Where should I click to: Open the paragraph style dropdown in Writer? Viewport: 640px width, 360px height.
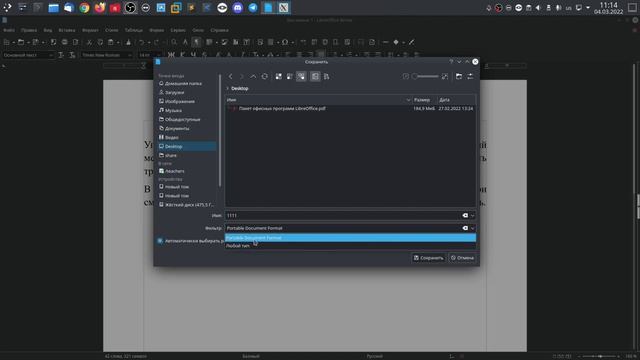pyautogui.click(x=51, y=55)
